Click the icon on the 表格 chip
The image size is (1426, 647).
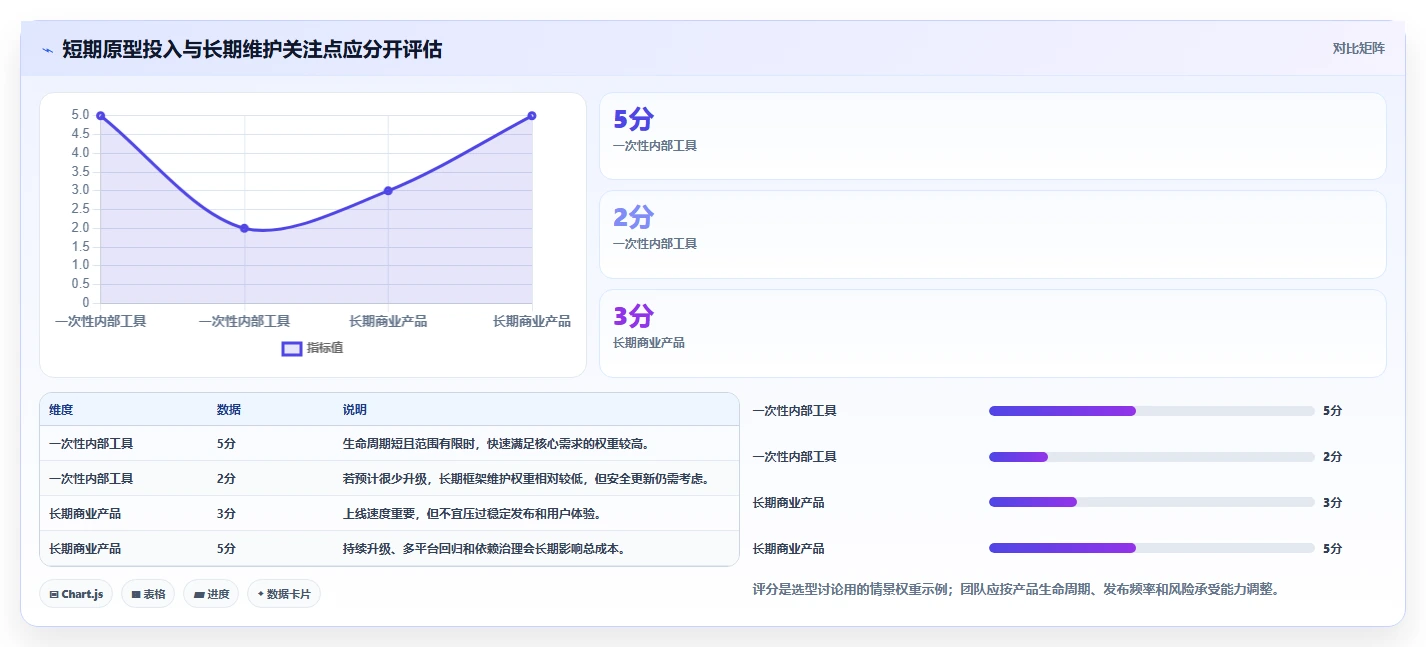(x=136, y=594)
